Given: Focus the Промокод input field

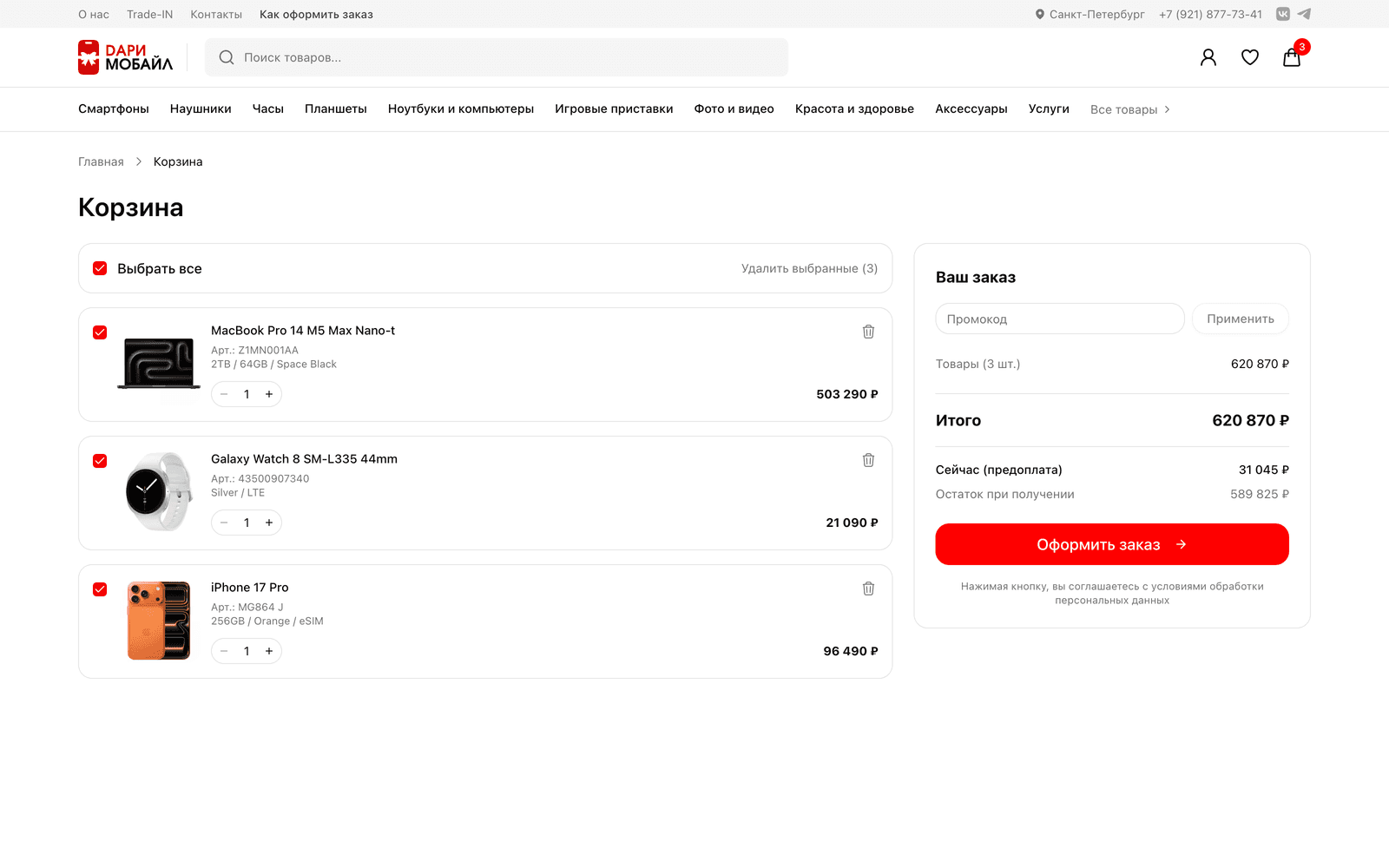Looking at the screenshot, I should point(1060,319).
